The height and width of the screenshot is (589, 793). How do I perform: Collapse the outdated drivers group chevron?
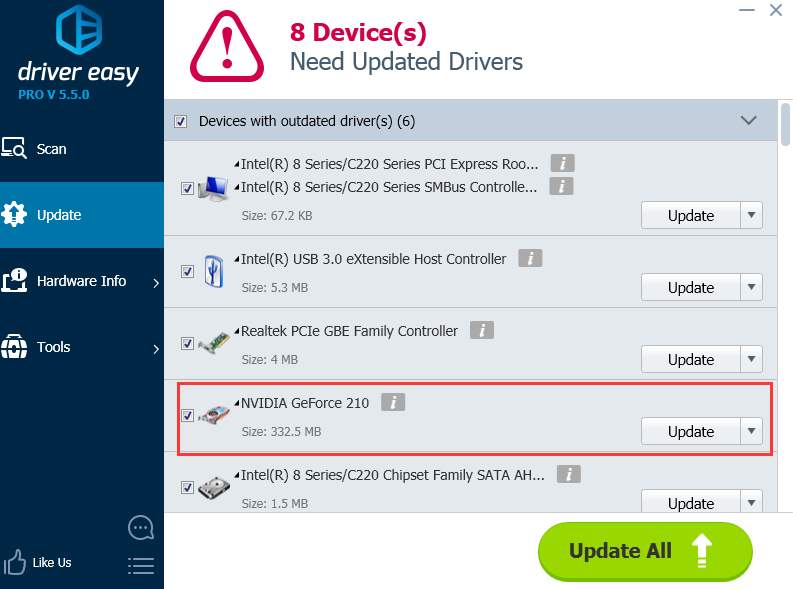pyautogui.click(x=748, y=120)
